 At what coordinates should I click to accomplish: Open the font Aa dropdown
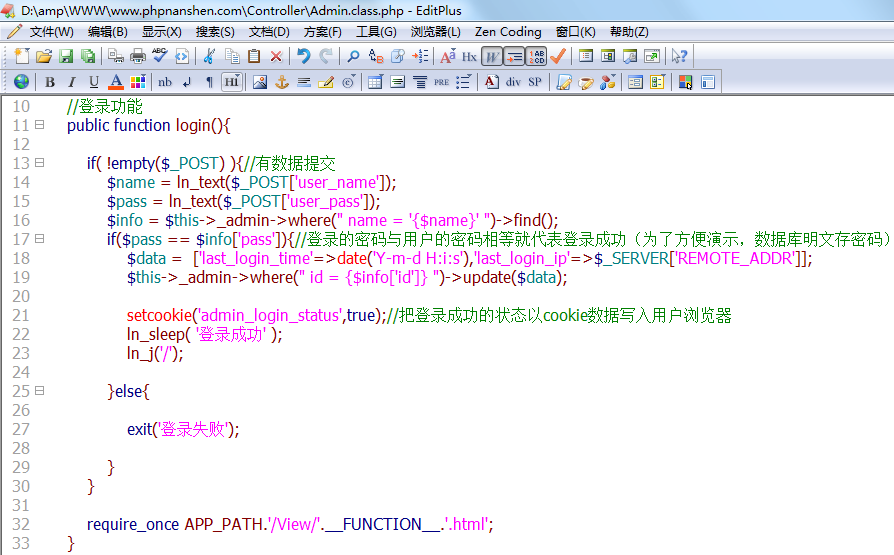tap(448, 56)
